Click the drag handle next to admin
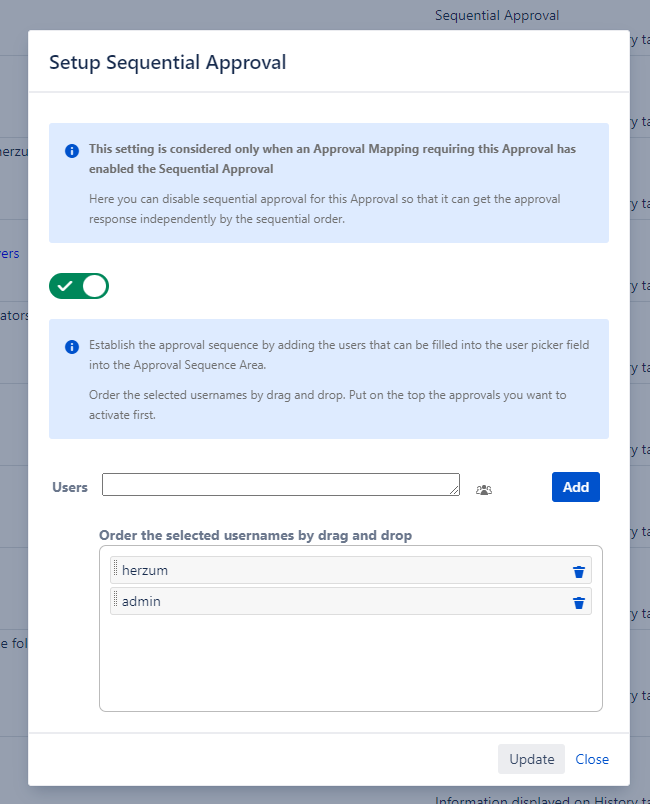650x804 pixels. [115, 601]
